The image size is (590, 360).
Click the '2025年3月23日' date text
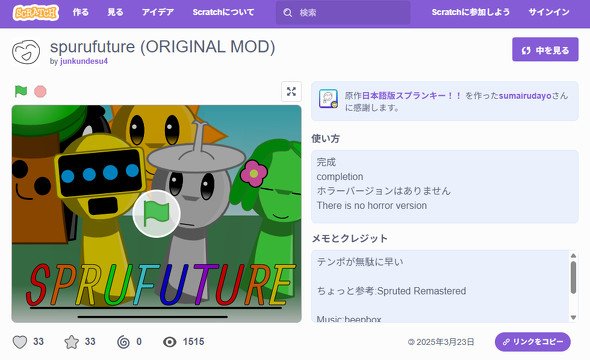click(445, 342)
